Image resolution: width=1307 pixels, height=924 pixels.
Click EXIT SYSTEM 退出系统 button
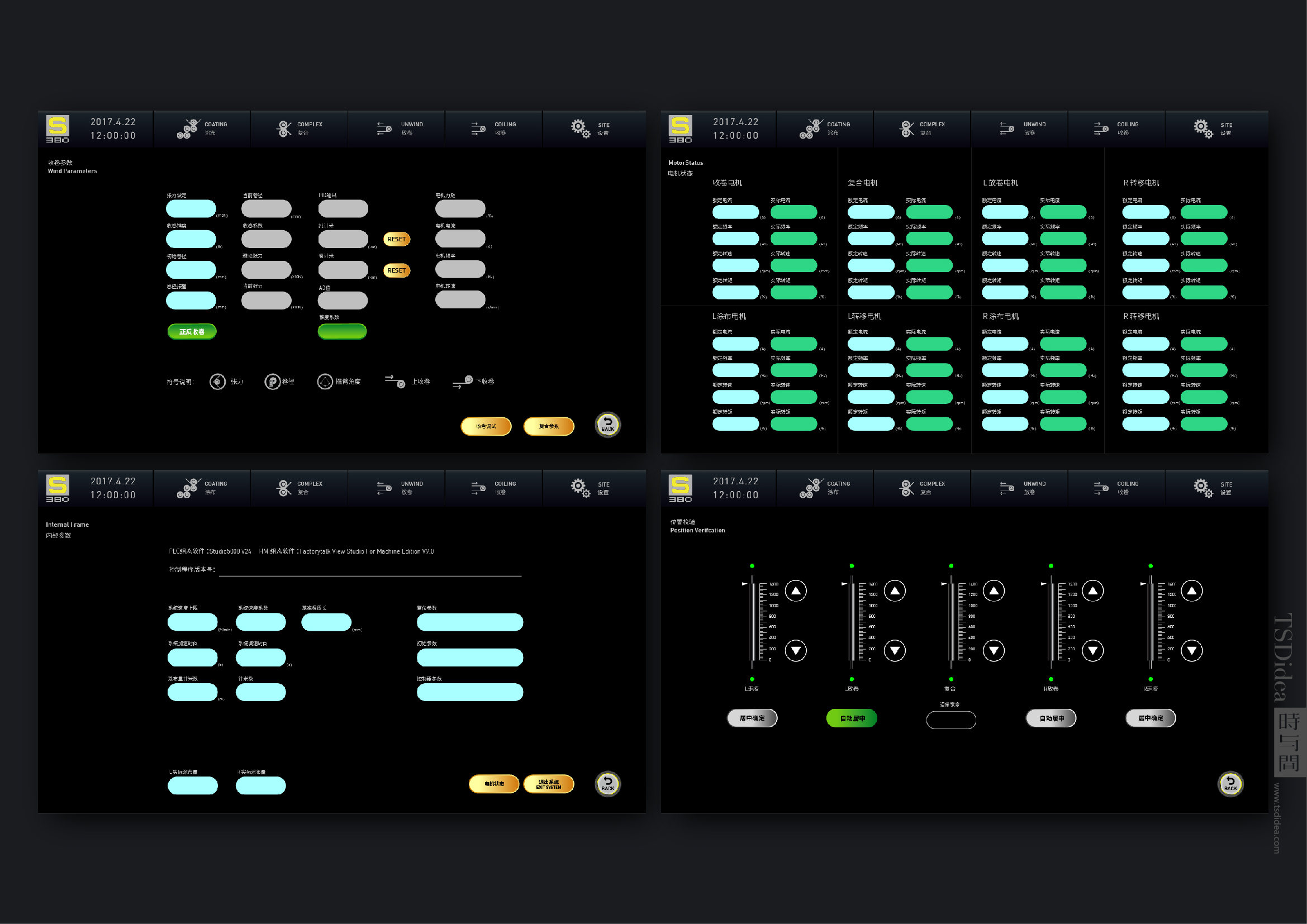point(548,784)
